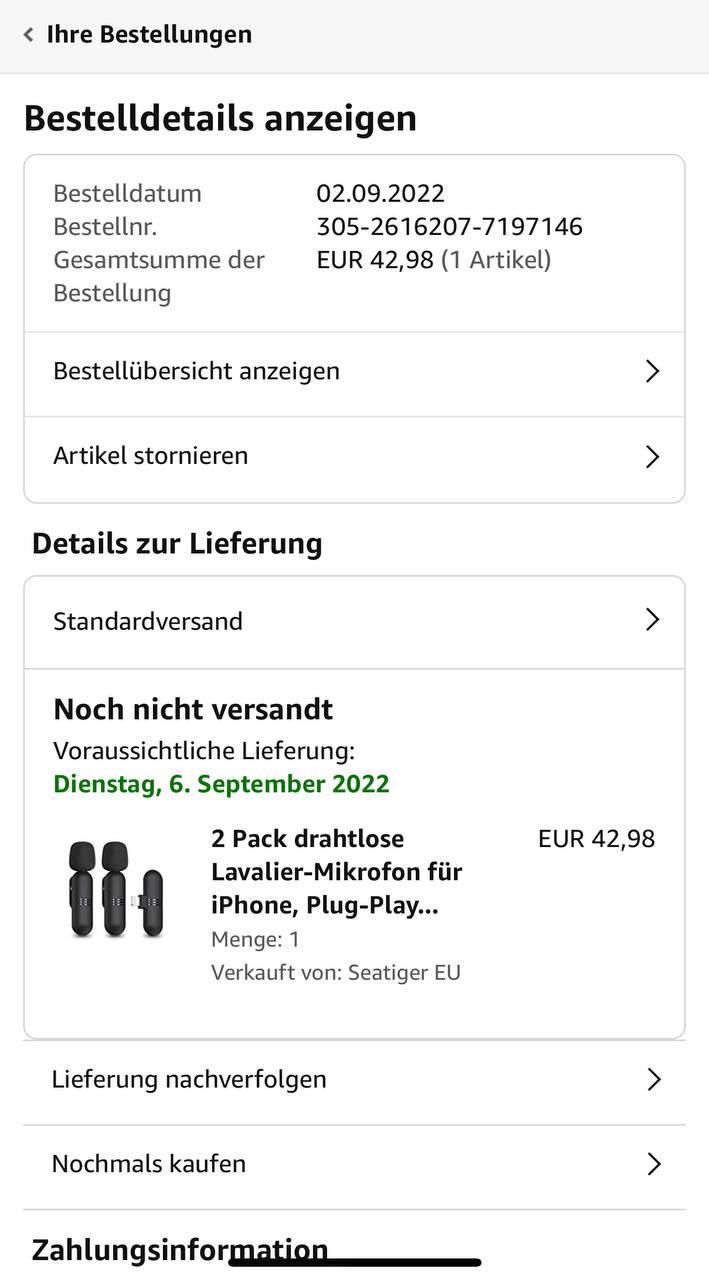The width and height of the screenshot is (709, 1280).
Task: Tap the seller name Seatiger EU
Action: coord(404,972)
